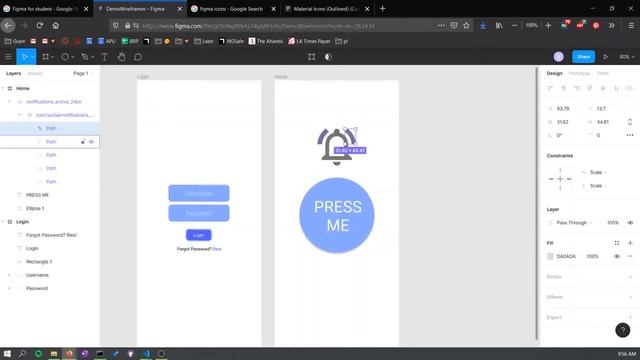
Task: Toggle layer visibility eye next to Pass Through
Action: tap(630, 223)
